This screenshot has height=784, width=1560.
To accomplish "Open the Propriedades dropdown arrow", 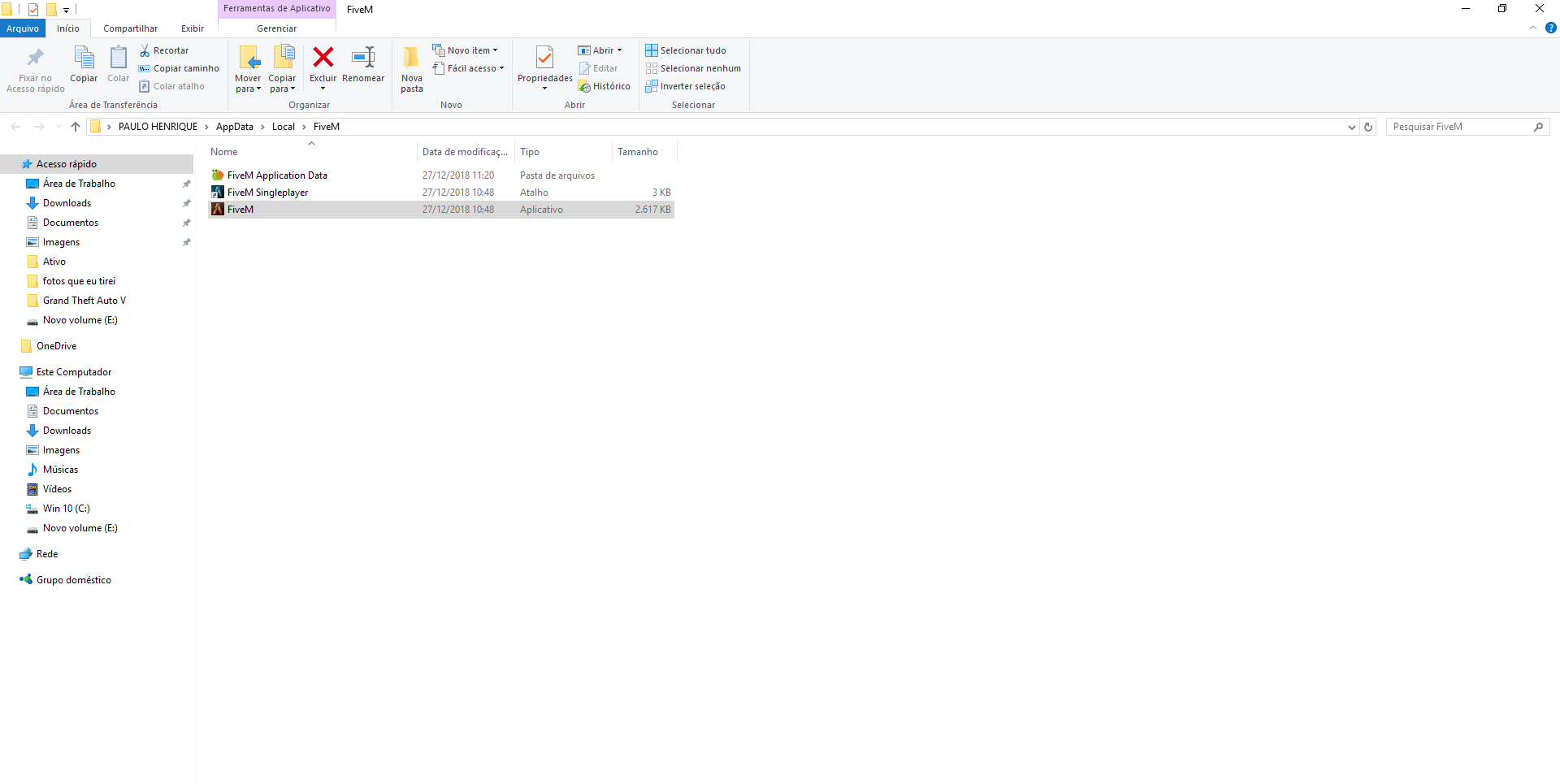I will (x=545, y=89).
